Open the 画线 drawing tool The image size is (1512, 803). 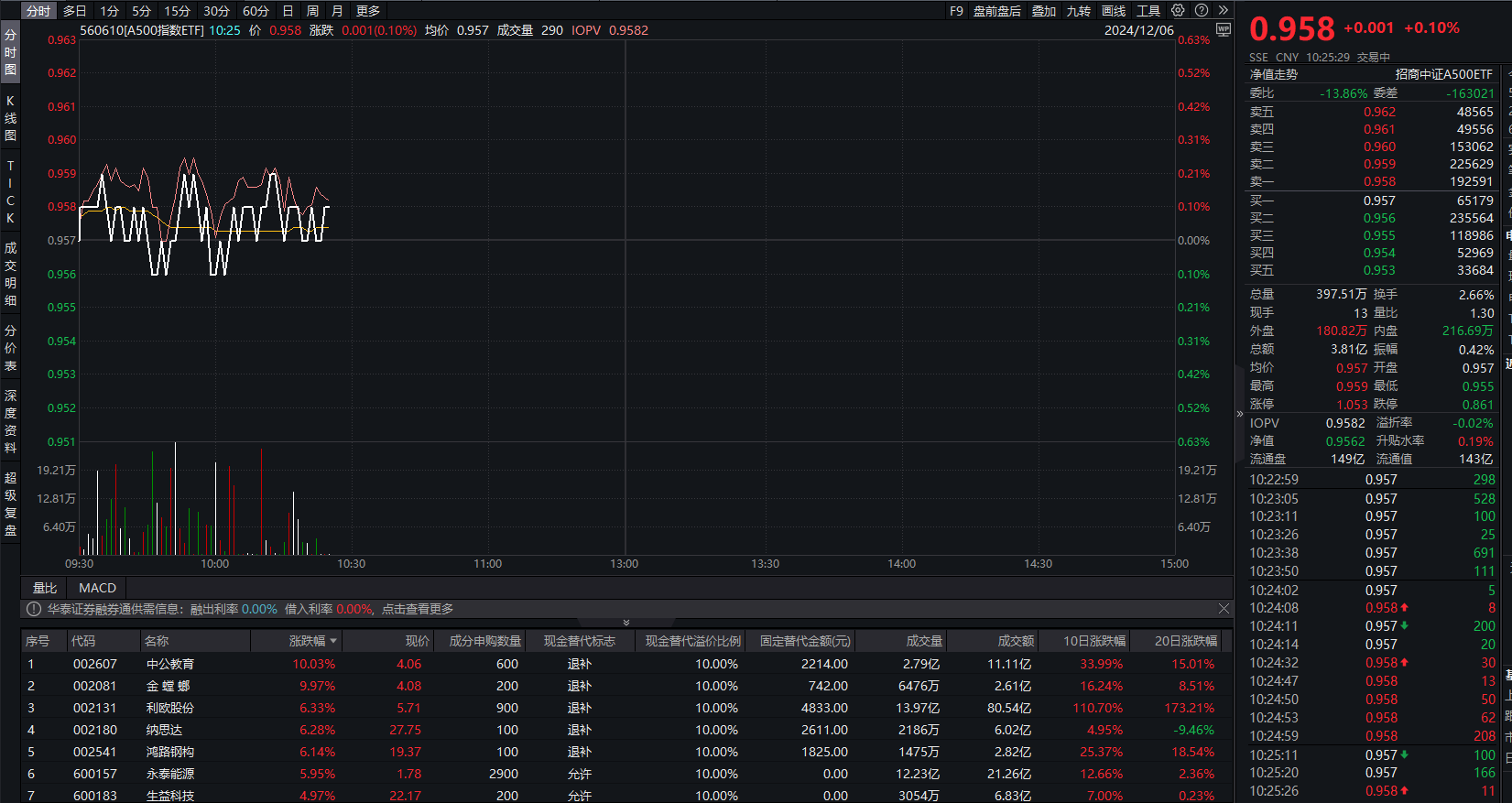(x=1114, y=11)
